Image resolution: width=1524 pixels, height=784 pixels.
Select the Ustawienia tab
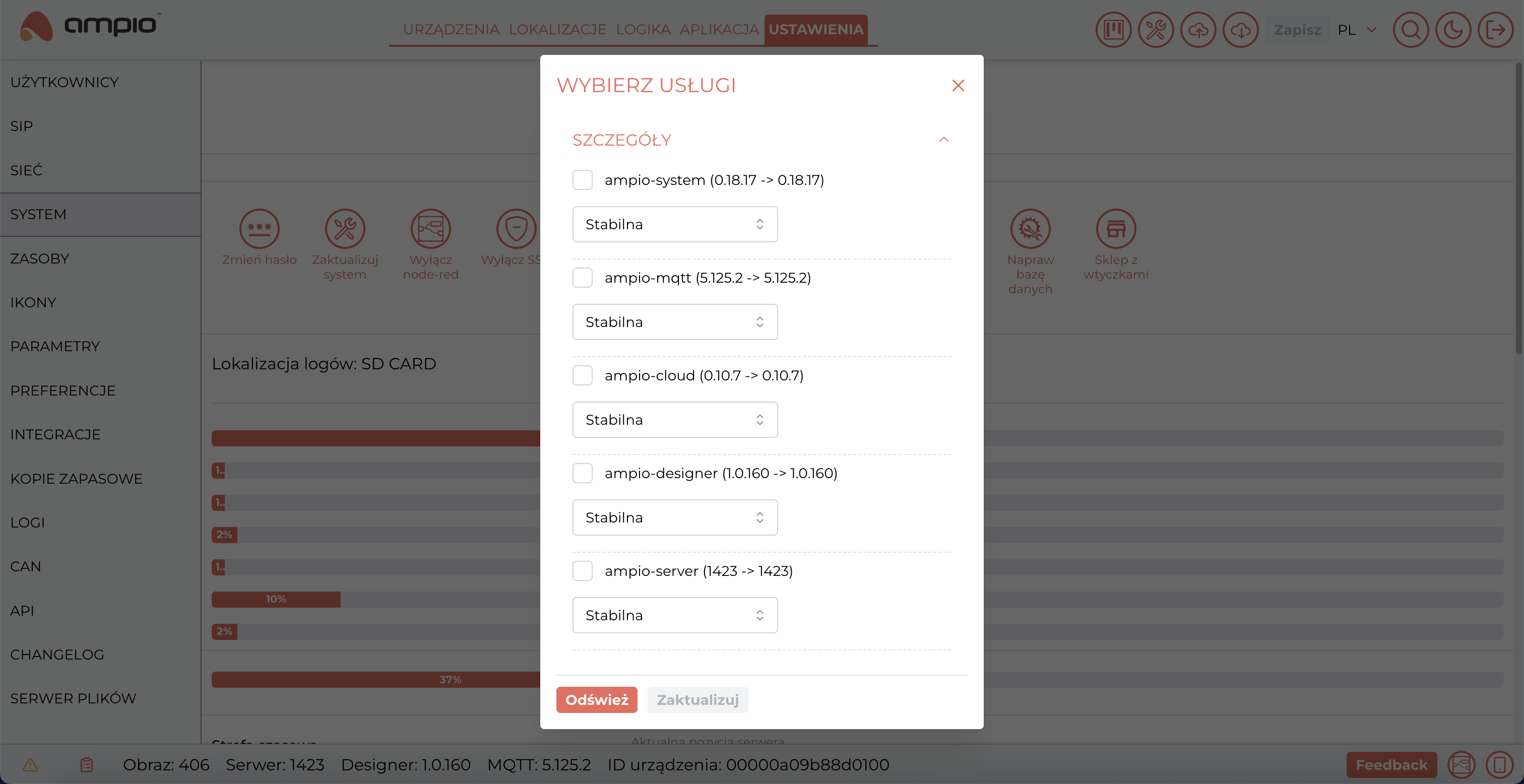816,29
